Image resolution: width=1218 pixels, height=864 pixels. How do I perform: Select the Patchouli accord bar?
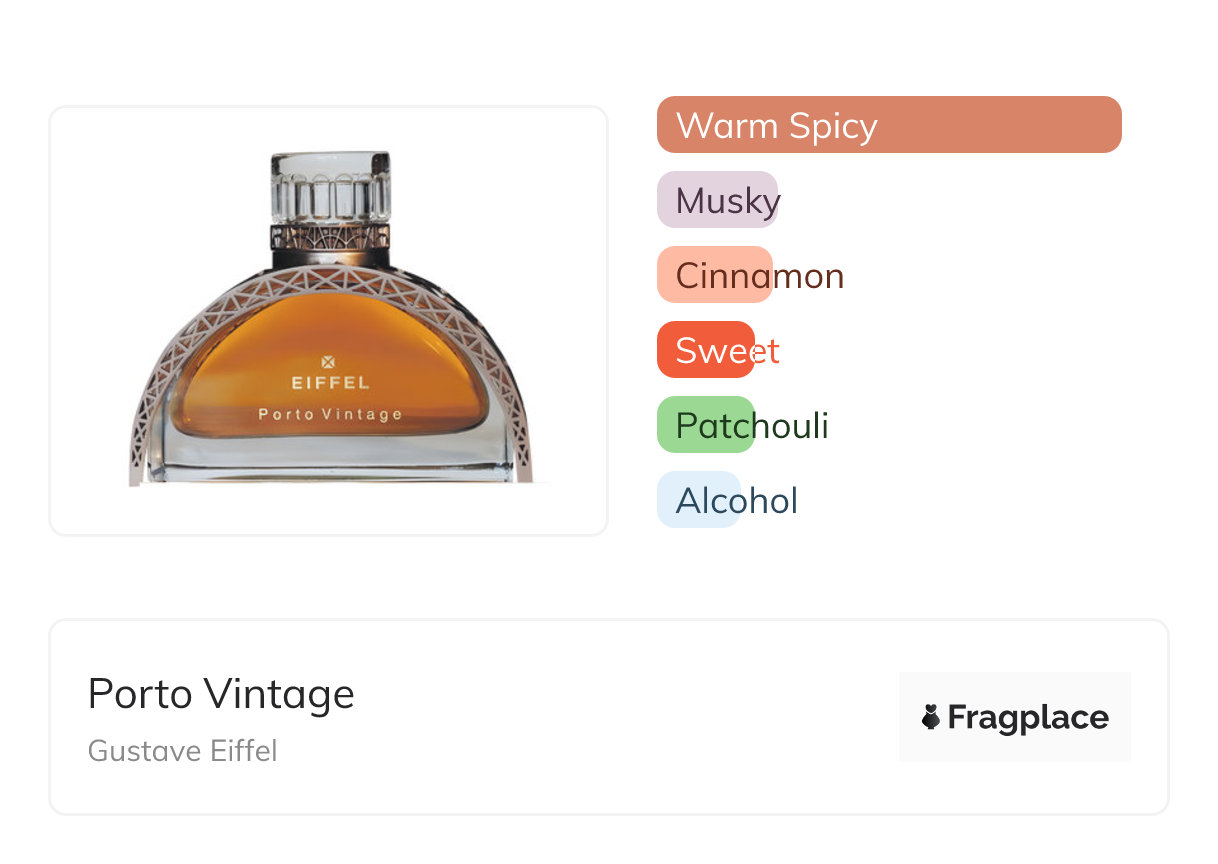pyautogui.click(x=706, y=425)
